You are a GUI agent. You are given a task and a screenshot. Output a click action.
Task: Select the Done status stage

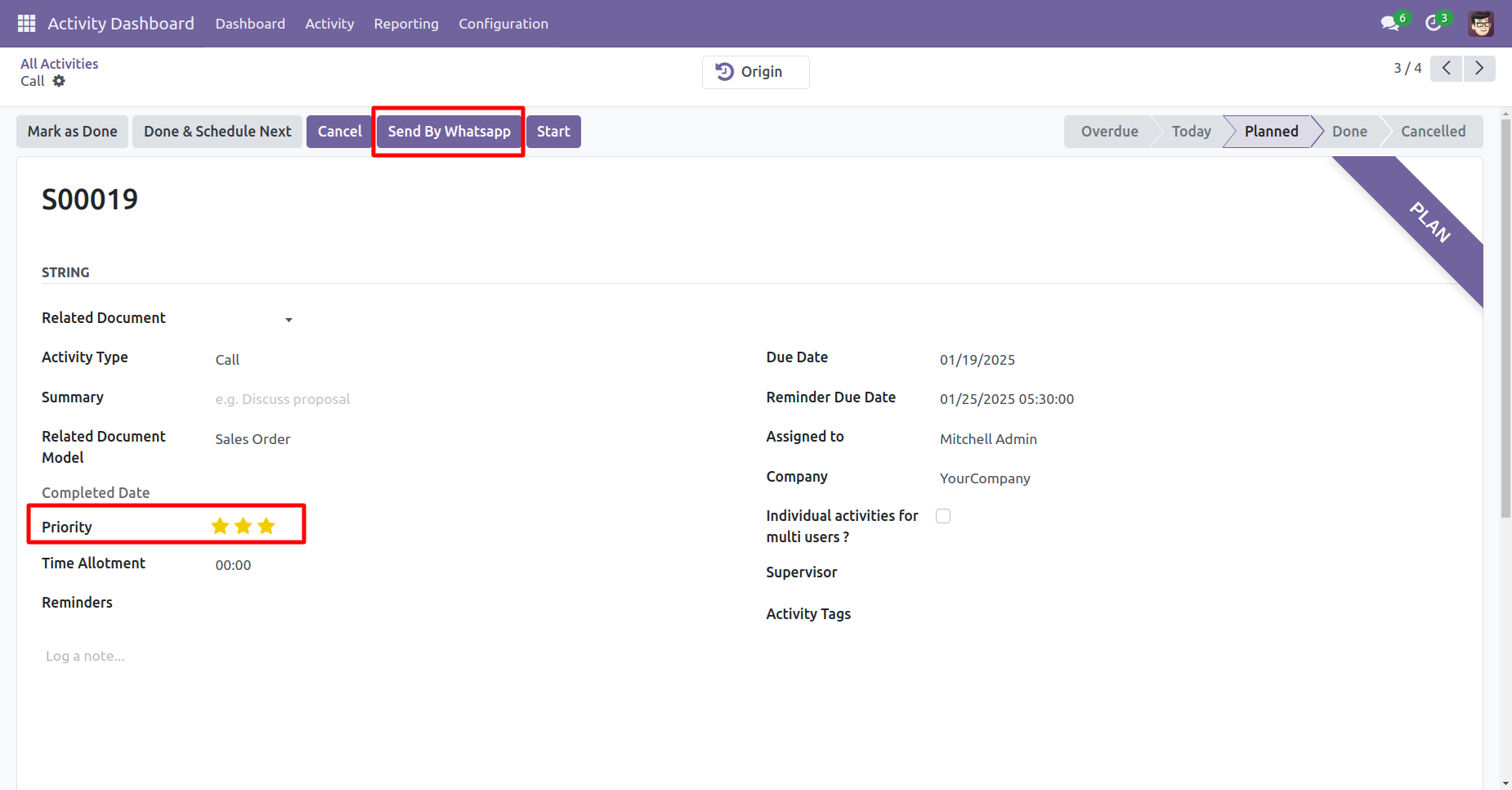pyautogui.click(x=1349, y=132)
